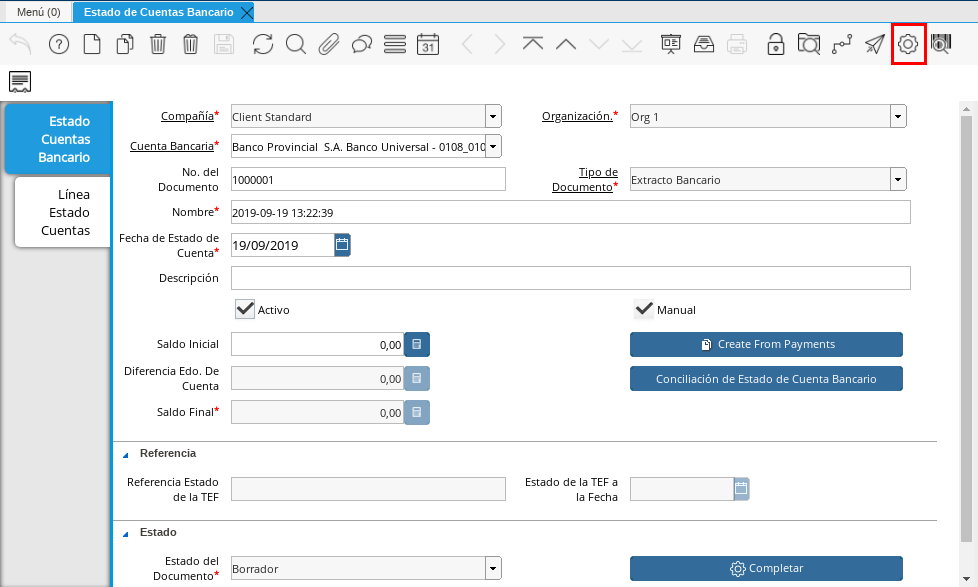978x587 pixels.
Task: Select the Menú (0) tab
Action: (x=38, y=12)
